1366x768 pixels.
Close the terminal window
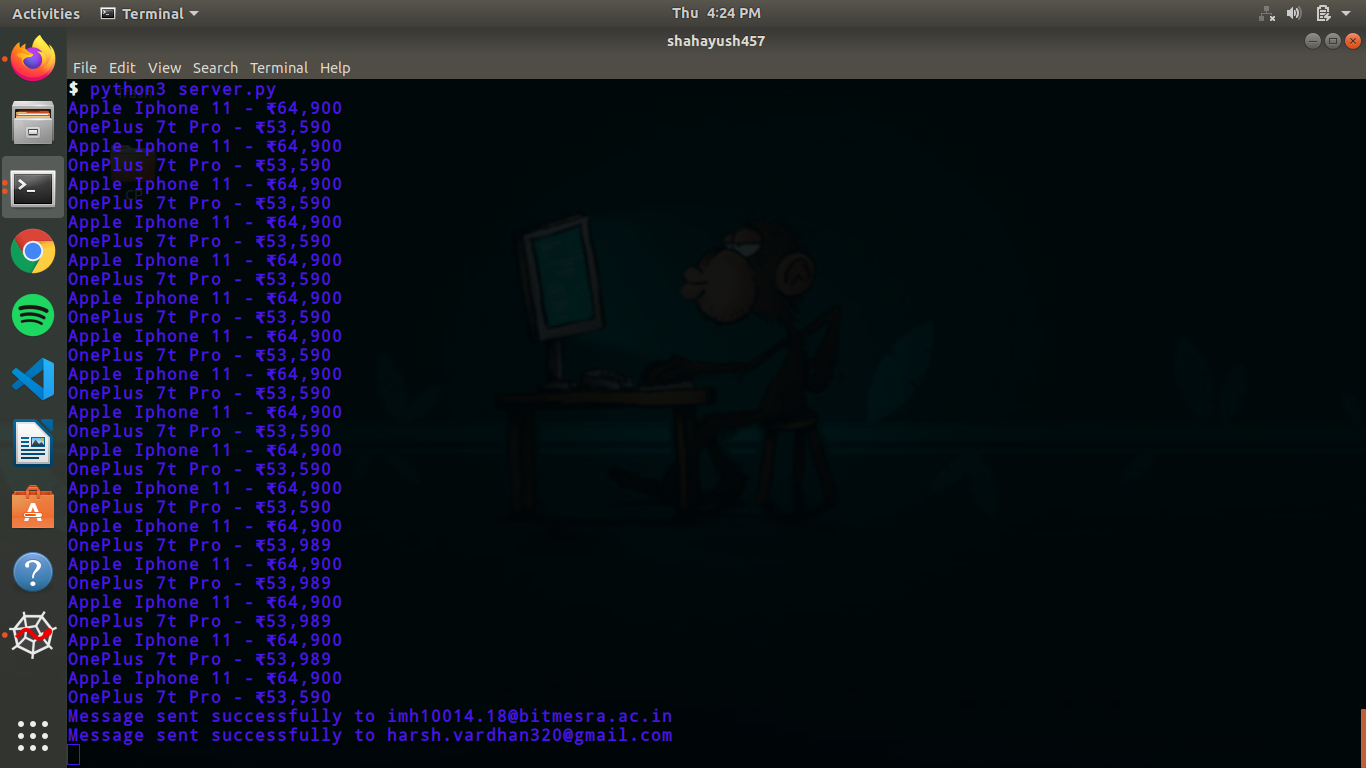coord(1353,41)
